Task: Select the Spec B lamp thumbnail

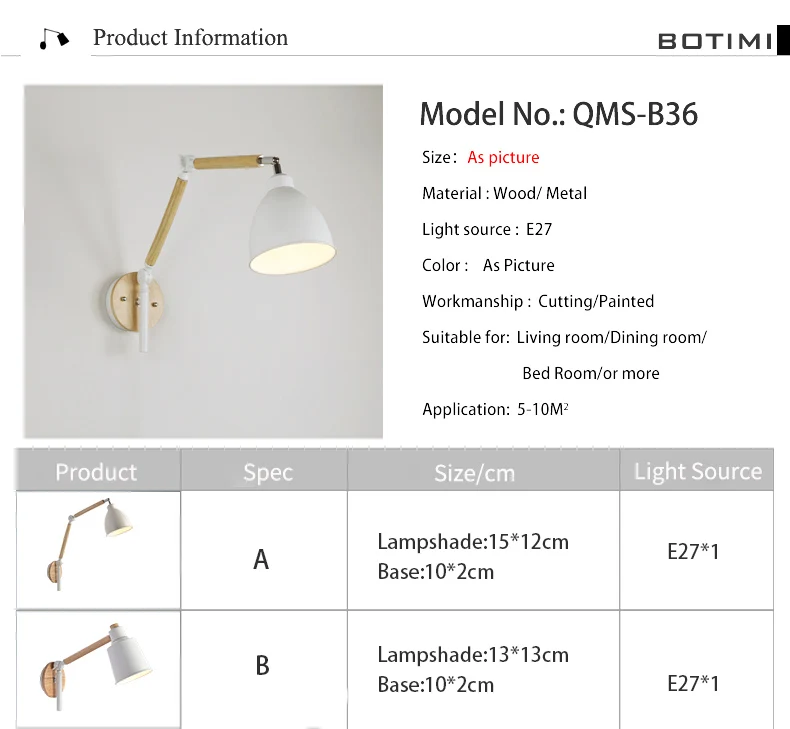Action: tap(98, 665)
